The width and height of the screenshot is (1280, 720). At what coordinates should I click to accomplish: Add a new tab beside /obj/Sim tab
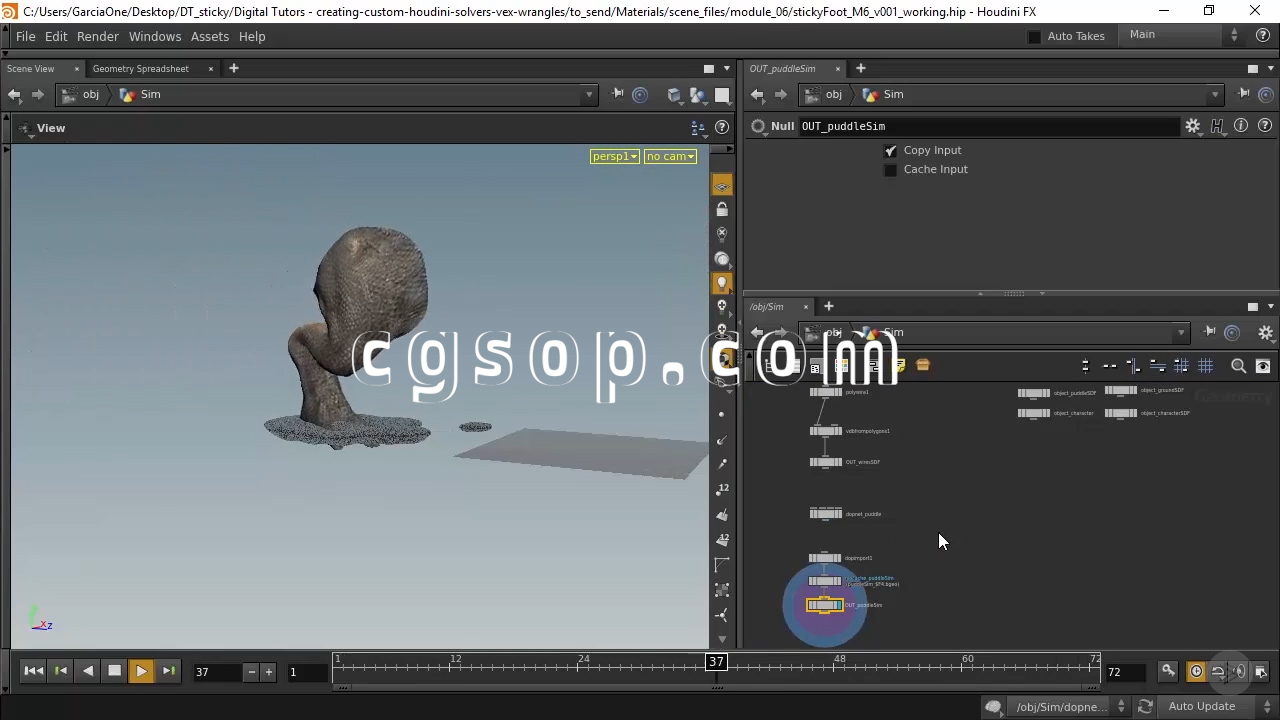point(828,306)
